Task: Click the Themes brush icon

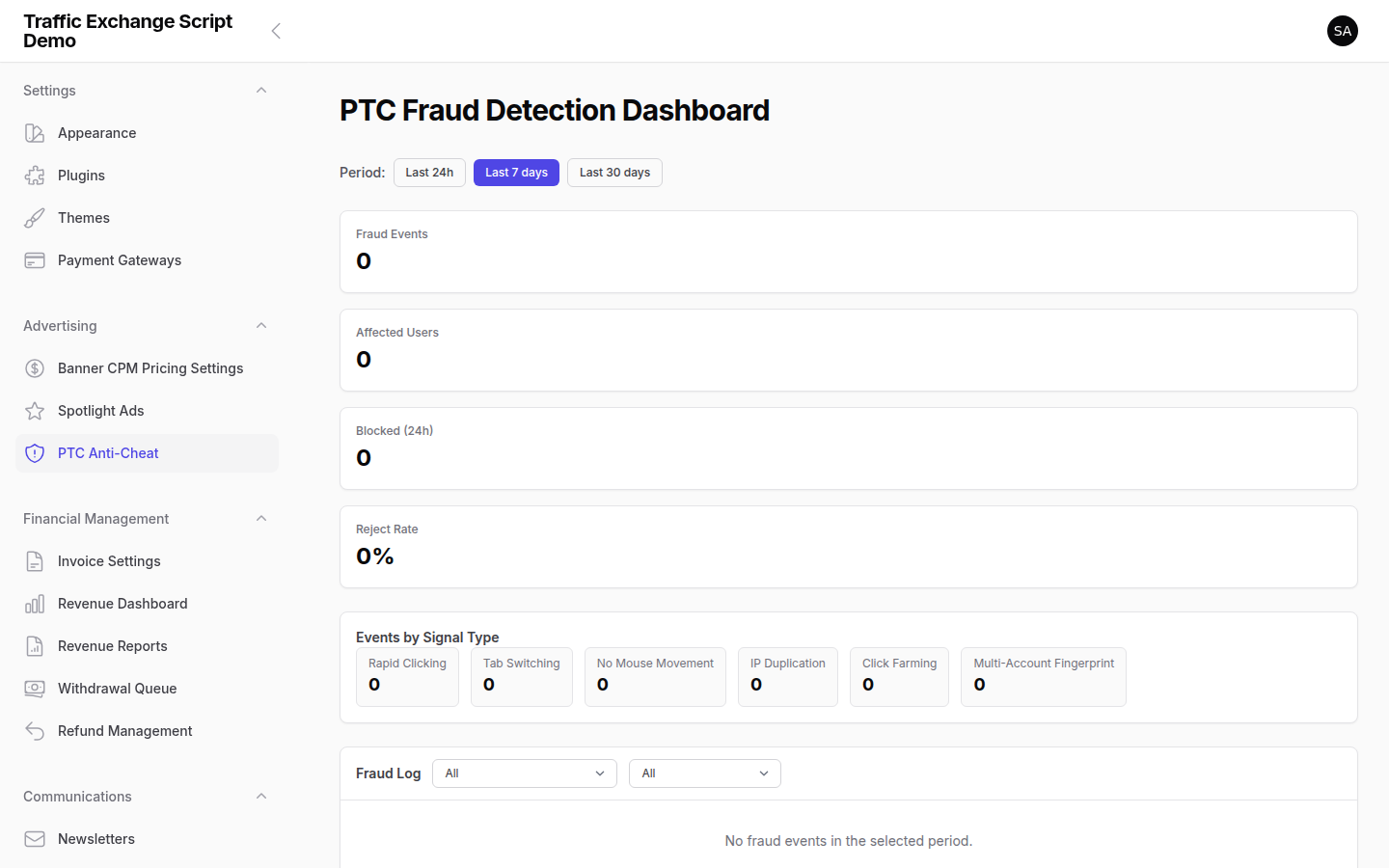Action: 35,217
